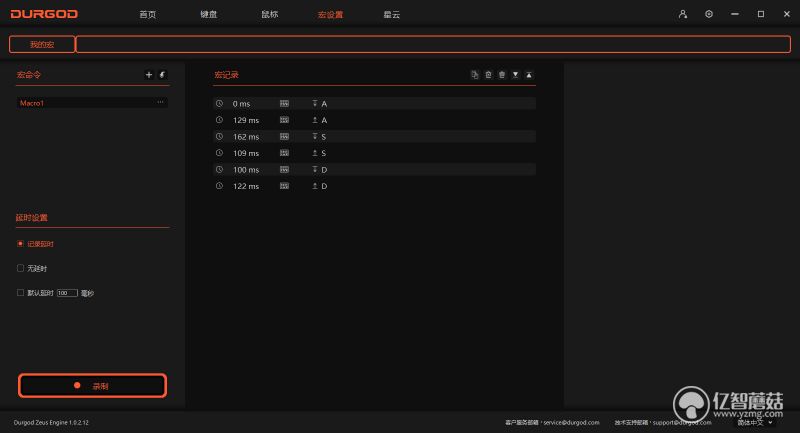Click the keyboard icon on the 100 ms row
Image resolution: width=800 pixels, height=433 pixels.
[284, 169]
